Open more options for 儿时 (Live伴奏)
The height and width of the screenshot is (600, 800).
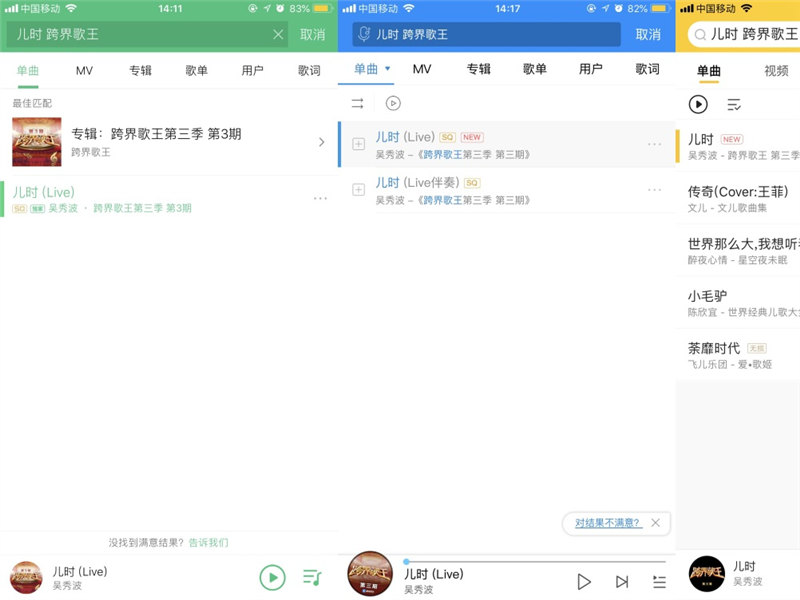pyautogui.click(x=655, y=190)
